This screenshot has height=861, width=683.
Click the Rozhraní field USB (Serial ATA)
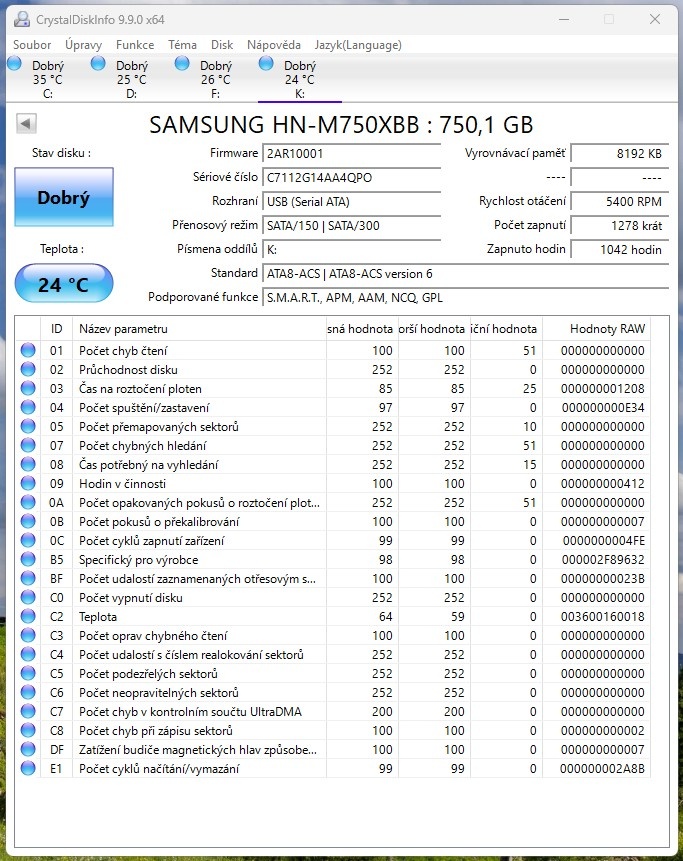(351, 202)
